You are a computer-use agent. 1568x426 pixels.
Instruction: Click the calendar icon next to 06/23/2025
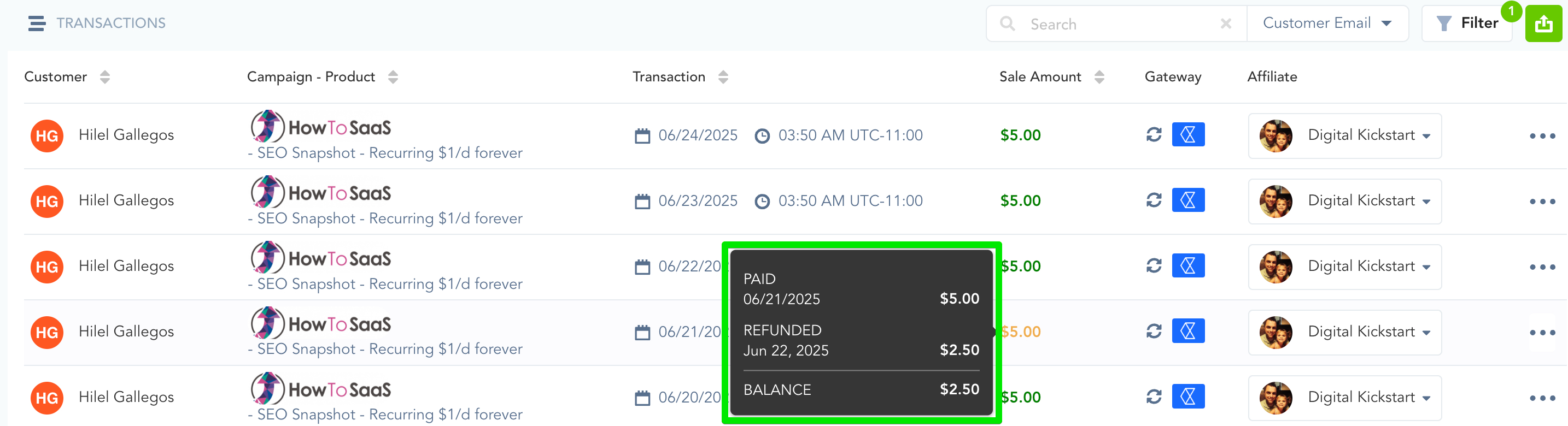point(642,201)
